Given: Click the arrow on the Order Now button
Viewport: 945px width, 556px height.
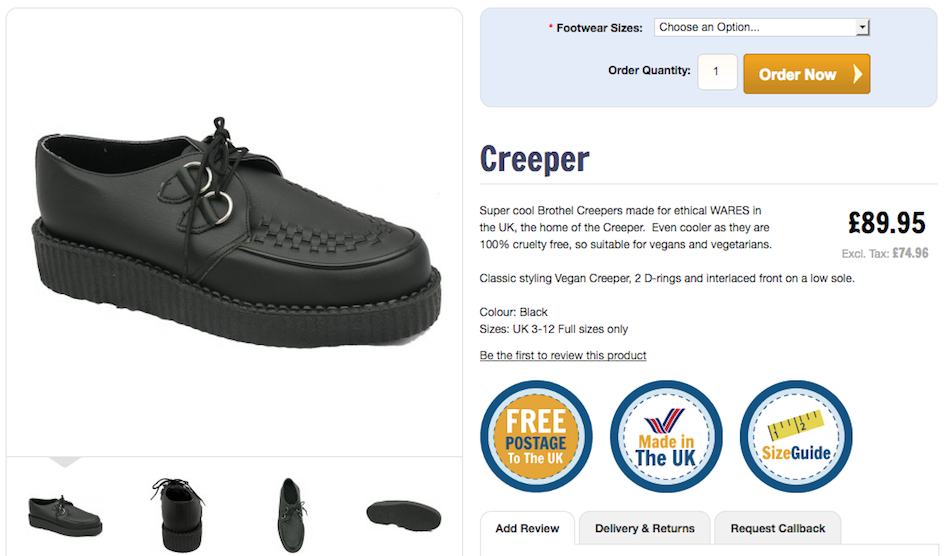Looking at the screenshot, I should [x=858, y=74].
